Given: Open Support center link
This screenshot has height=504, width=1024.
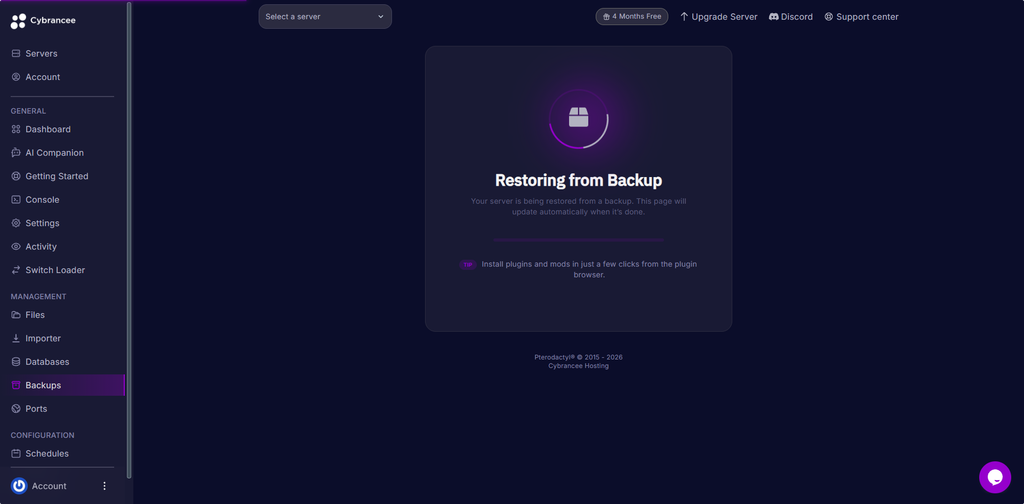Looking at the screenshot, I should click(861, 16).
